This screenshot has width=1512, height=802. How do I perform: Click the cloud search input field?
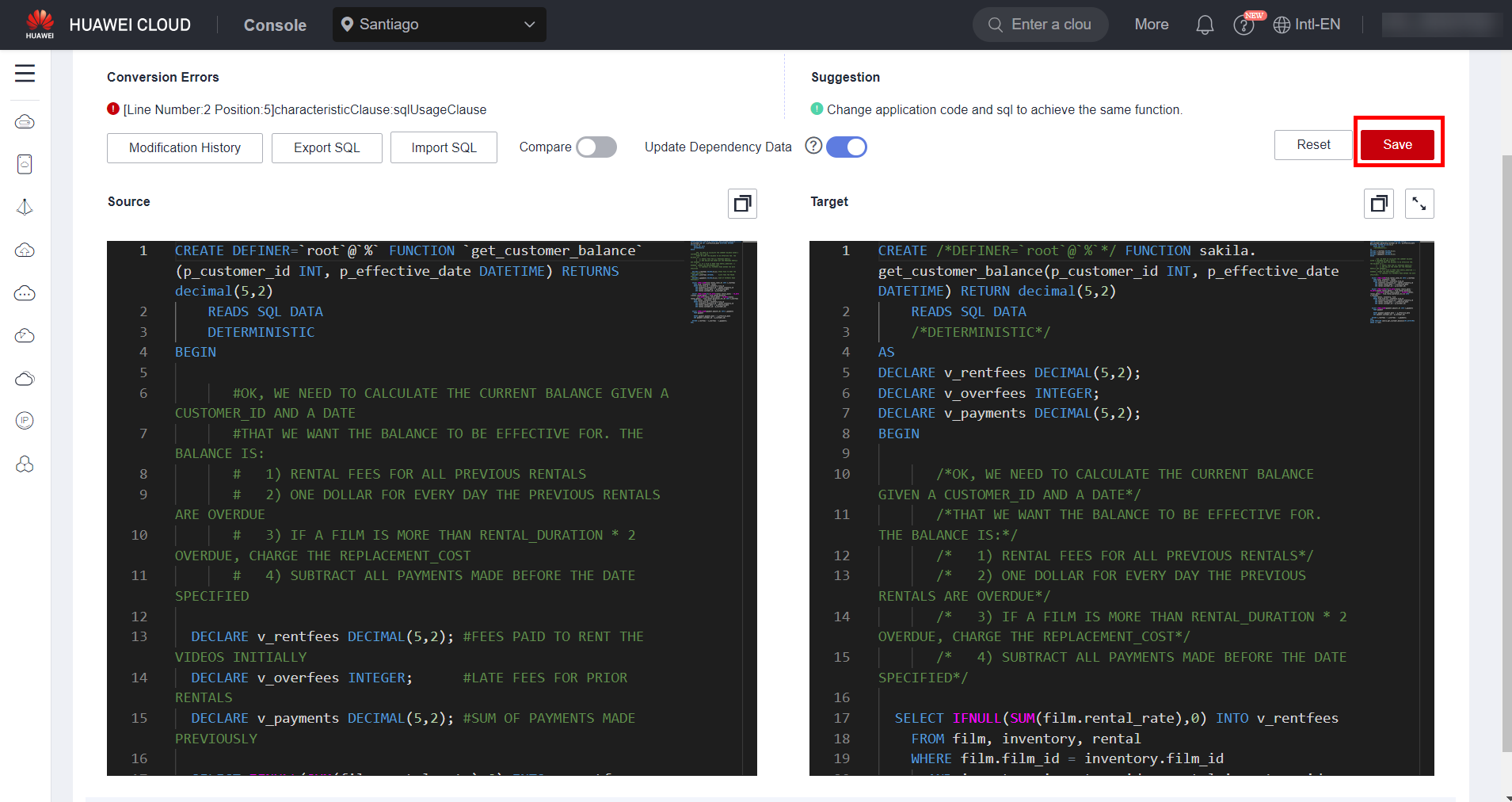click(1050, 25)
